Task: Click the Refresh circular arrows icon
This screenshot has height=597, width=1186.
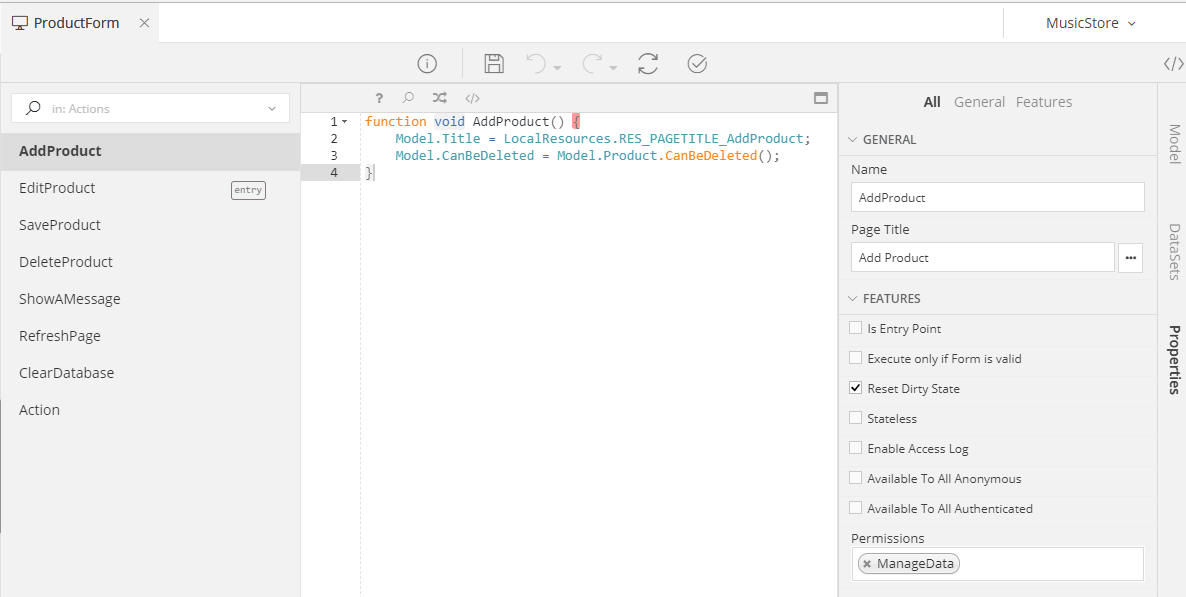Action: (648, 64)
